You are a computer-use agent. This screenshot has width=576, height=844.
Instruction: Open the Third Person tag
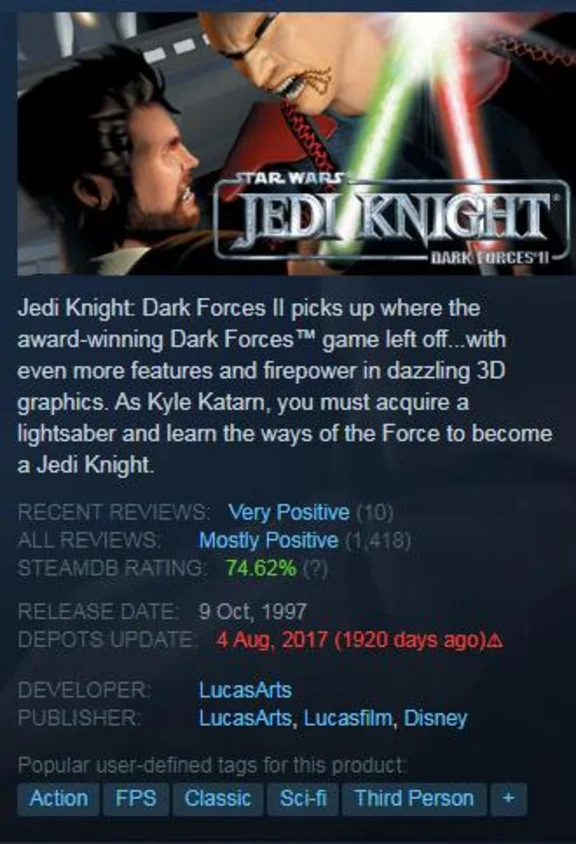(415, 798)
